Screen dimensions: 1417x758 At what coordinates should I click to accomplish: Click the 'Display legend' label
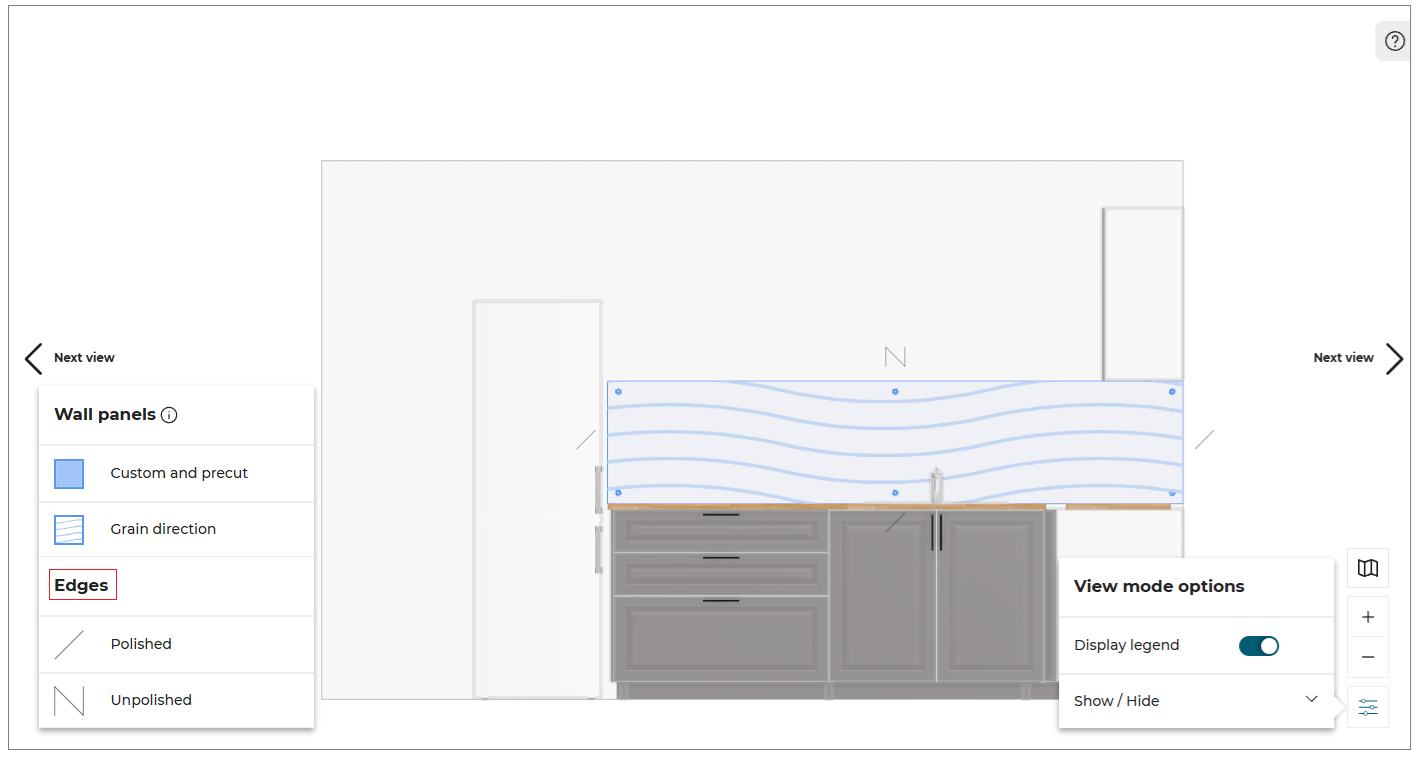click(x=1126, y=645)
